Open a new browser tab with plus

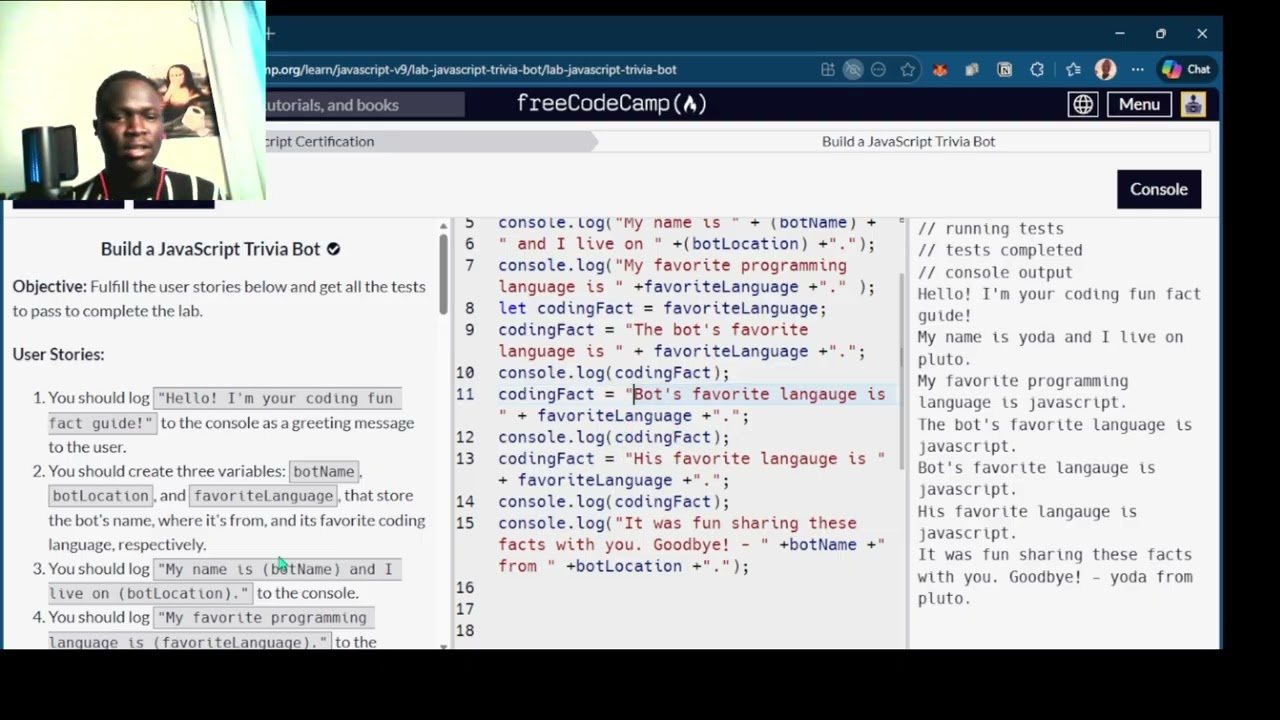click(270, 33)
